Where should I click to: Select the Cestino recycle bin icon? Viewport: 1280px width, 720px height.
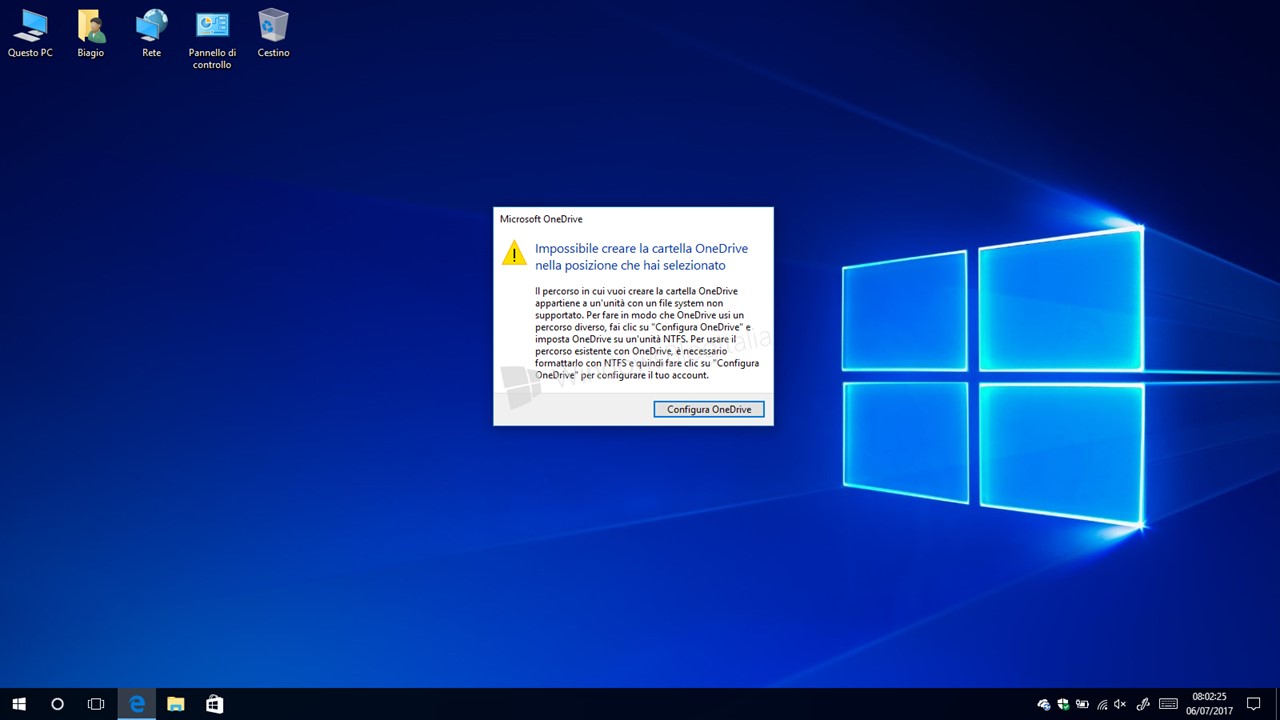[x=274, y=33]
